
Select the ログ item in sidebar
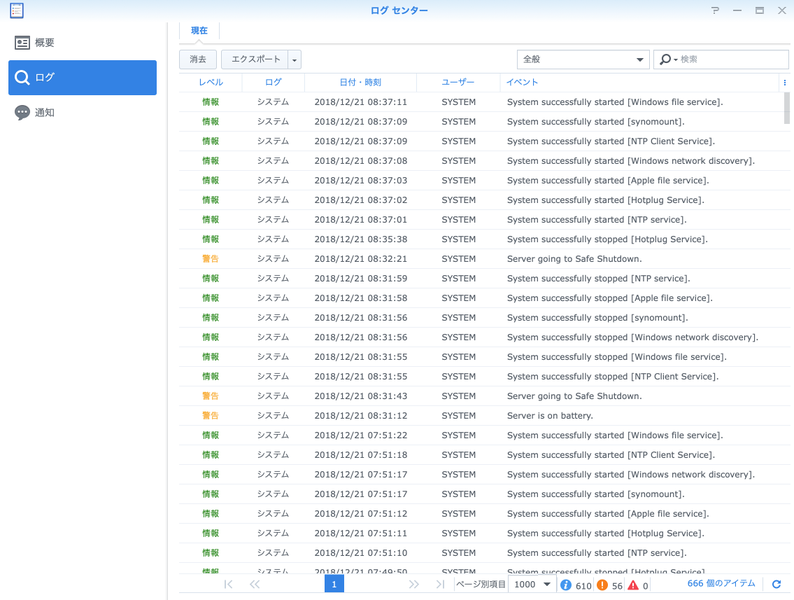[82, 78]
